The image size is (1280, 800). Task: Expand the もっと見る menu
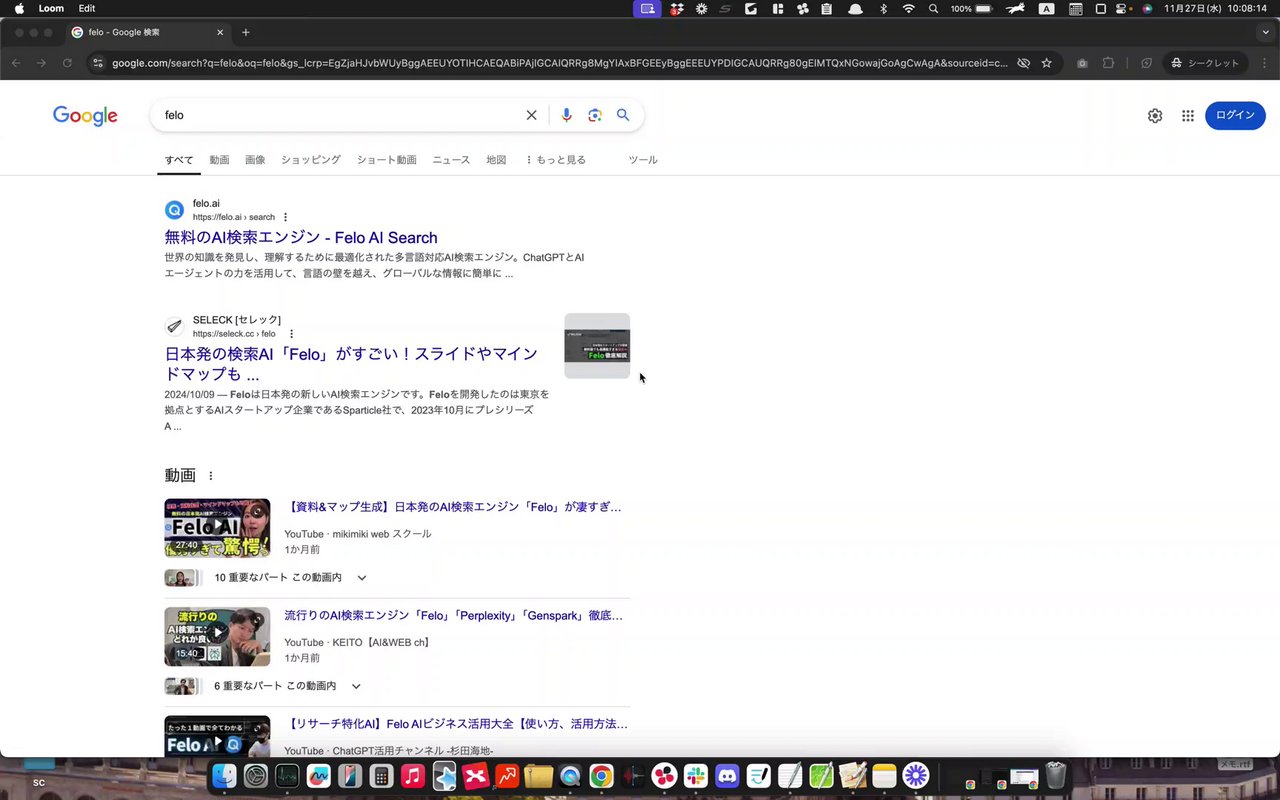pyautogui.click(x=556, y=160)
